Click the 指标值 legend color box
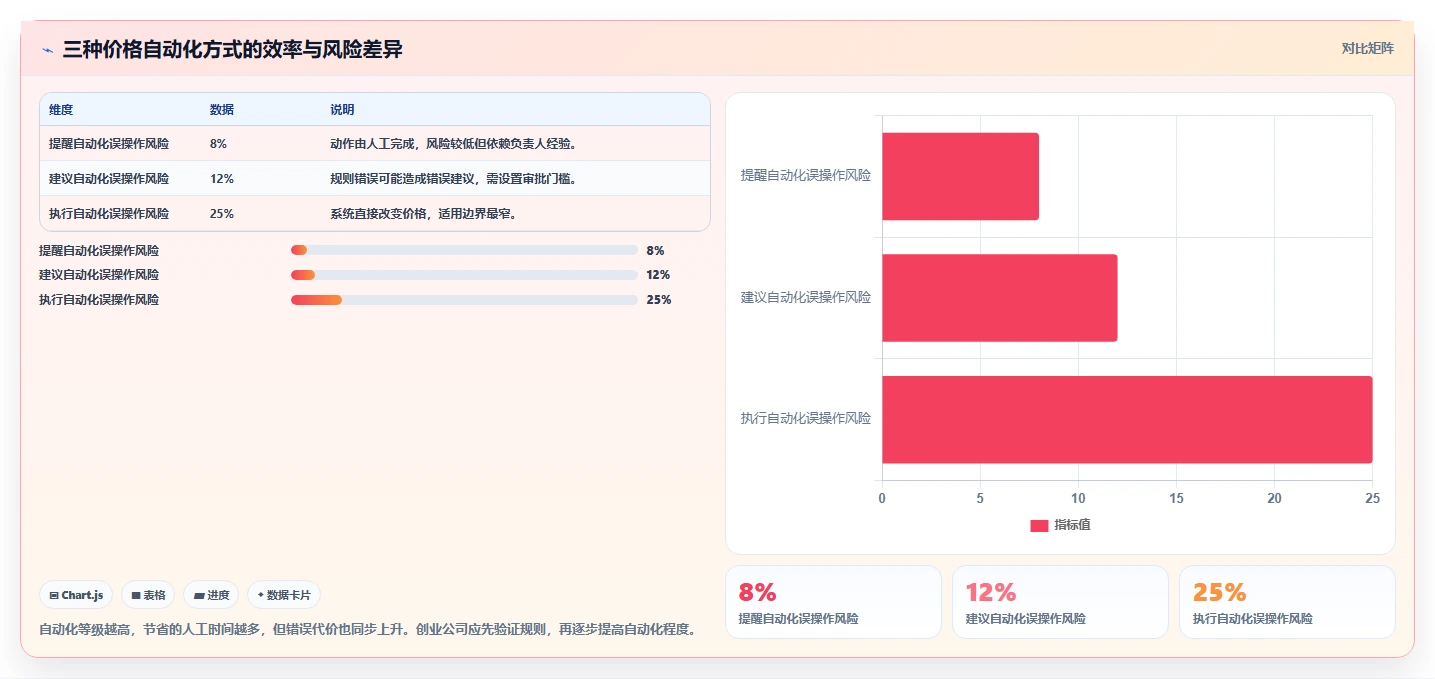Image resolution: width=1435 pixels, height=679 pixels. pyautogui.click(x=1039, y=525)
